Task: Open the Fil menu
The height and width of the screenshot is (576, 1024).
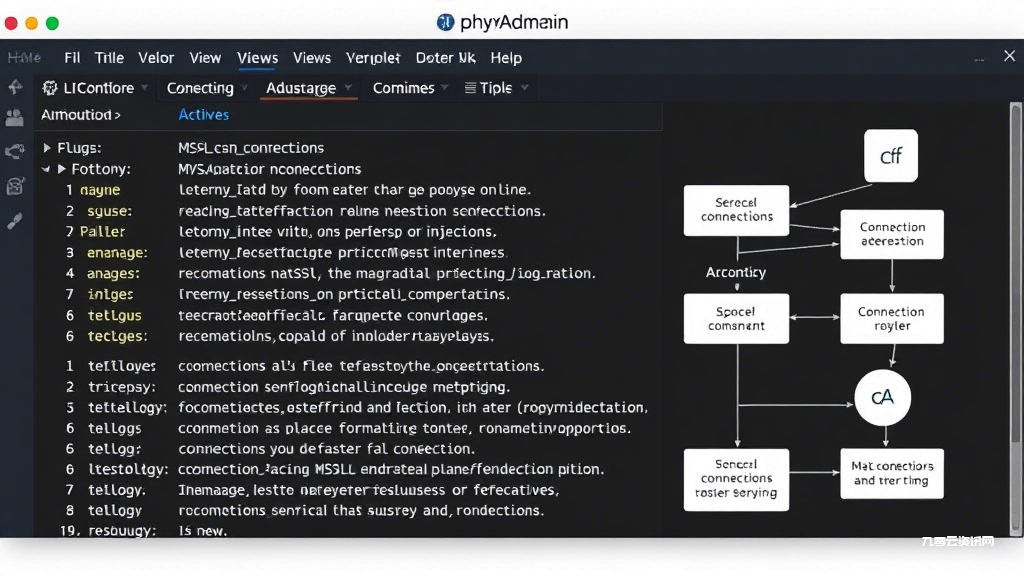Action: pyautogui.click(x=72, y=58)
